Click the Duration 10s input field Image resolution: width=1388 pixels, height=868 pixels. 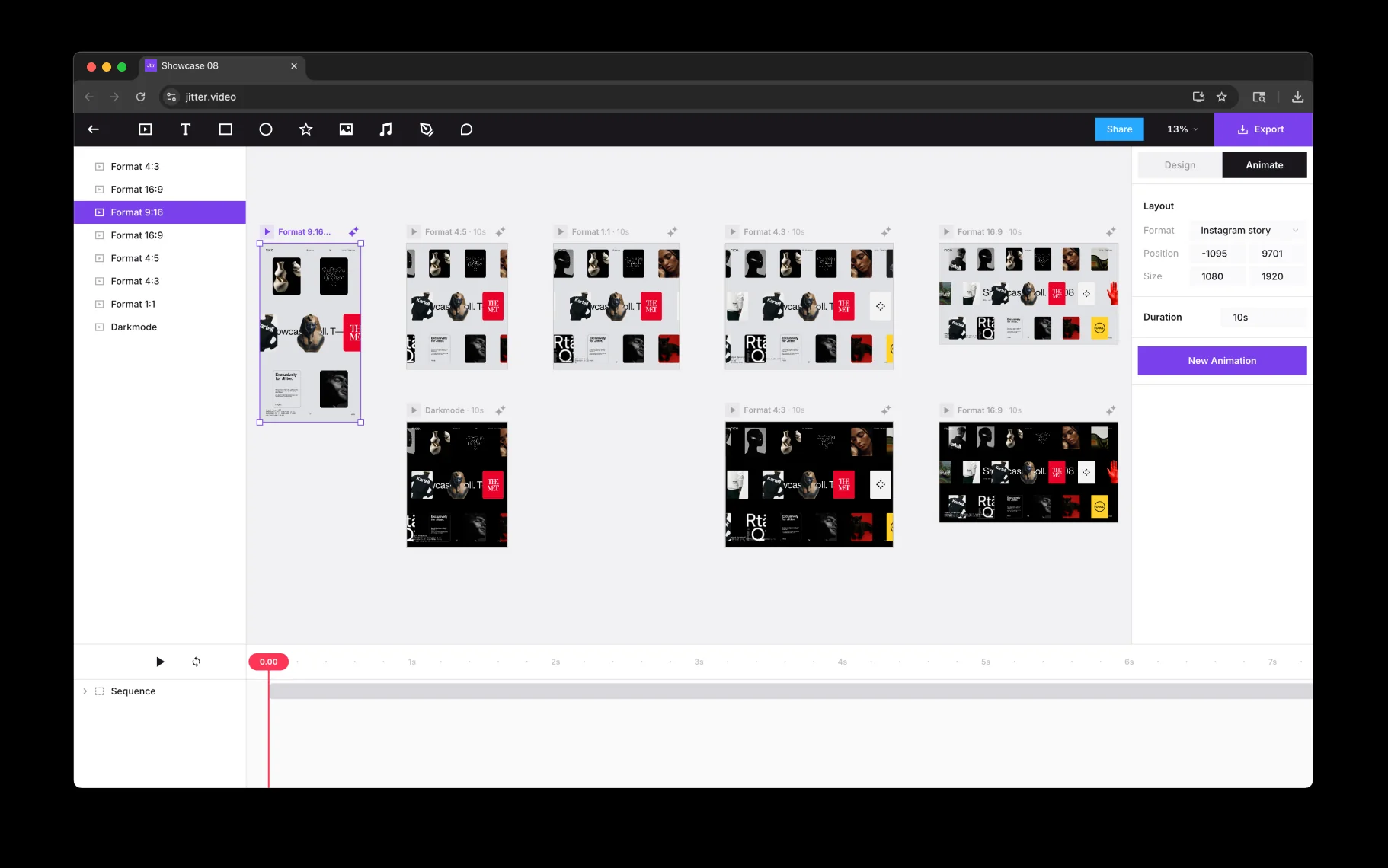pos(1262,318)
